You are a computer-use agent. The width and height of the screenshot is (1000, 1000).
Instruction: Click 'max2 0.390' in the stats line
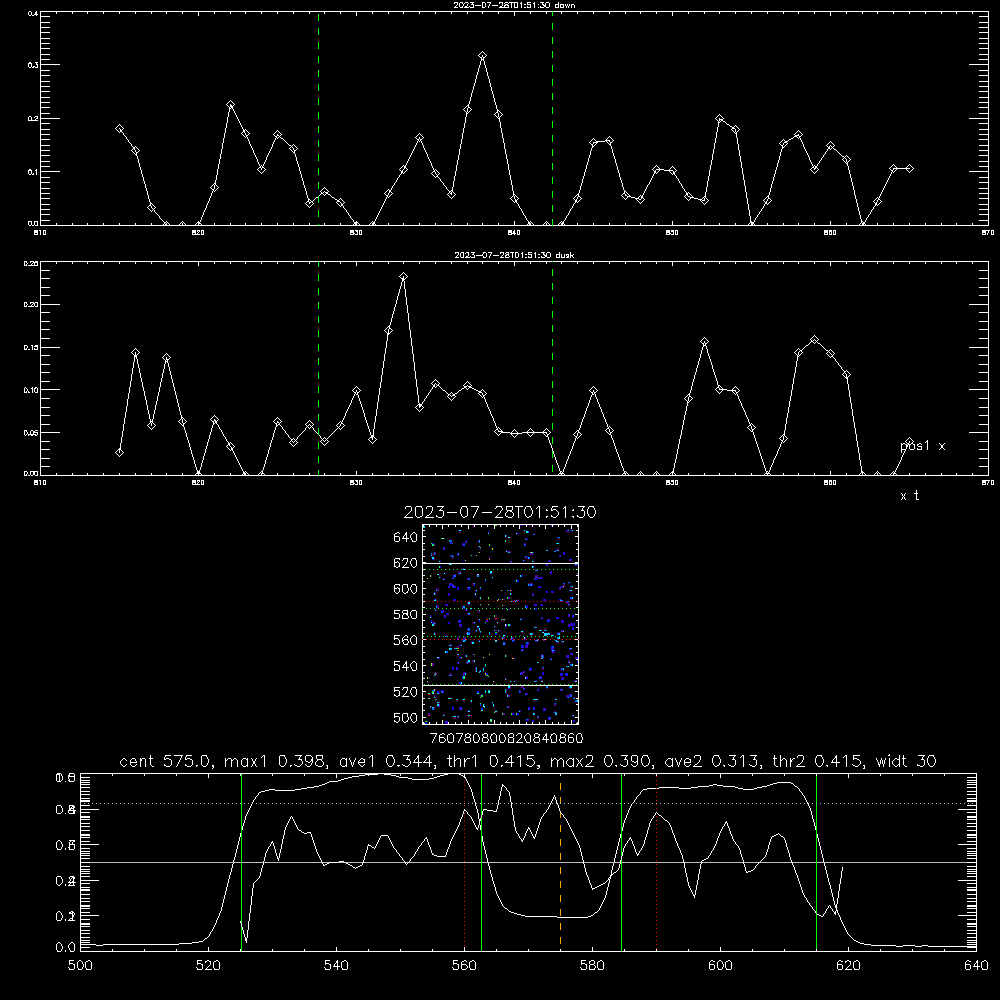(x=599, y=761)
